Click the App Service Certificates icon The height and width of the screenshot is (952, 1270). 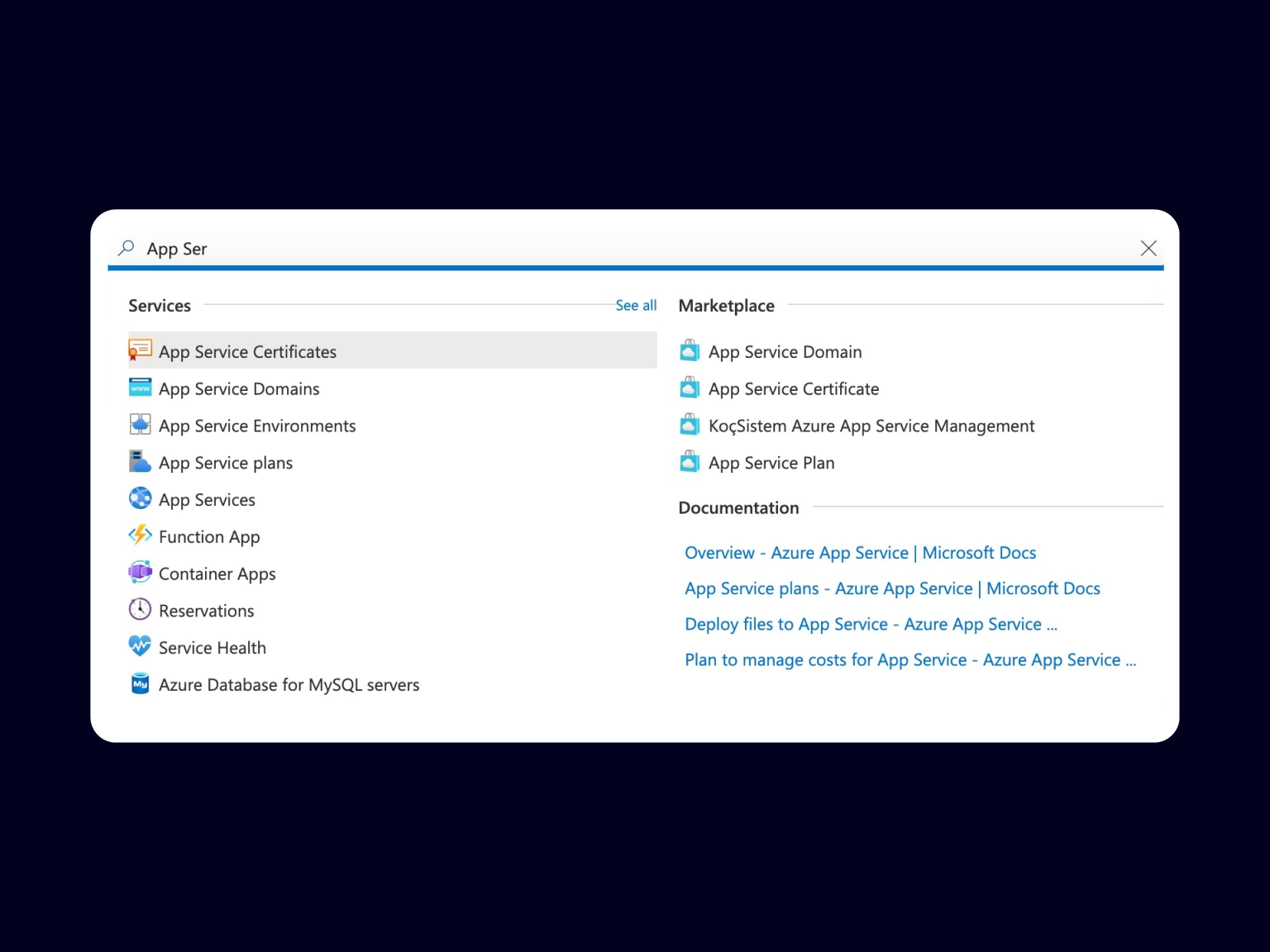[x=140, y=351]
